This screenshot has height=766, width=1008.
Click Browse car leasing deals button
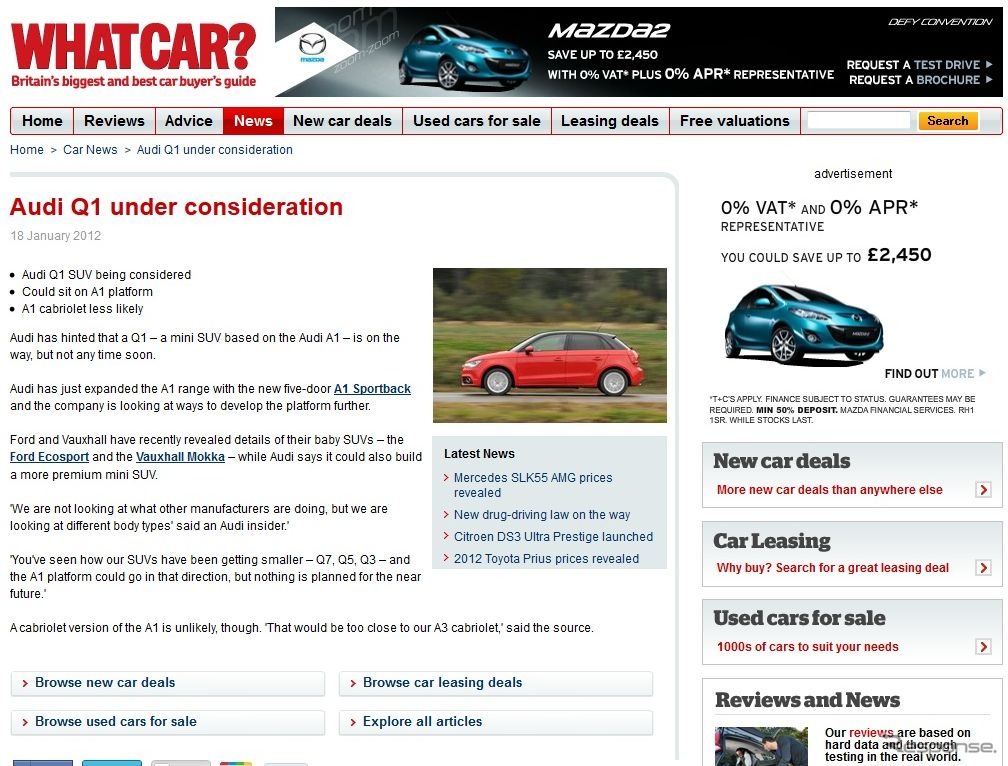click(496, 683)
